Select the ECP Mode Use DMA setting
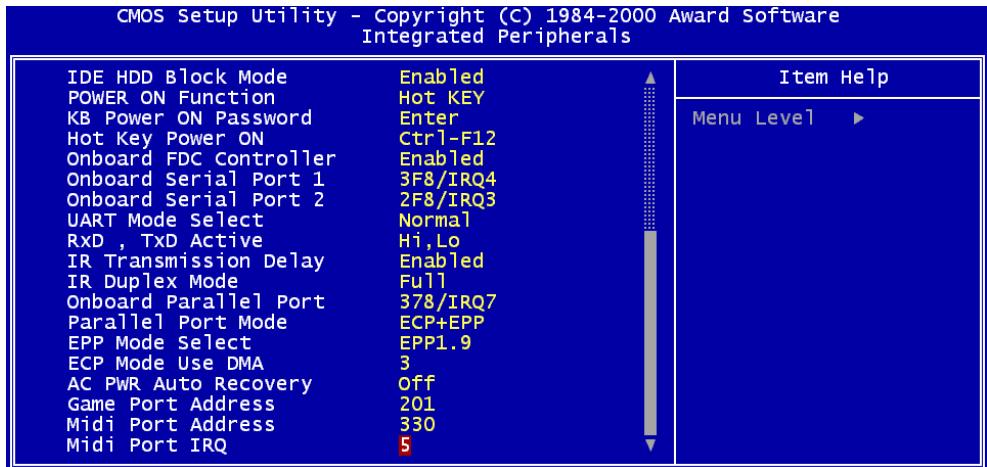 pyautogui.click(x=165, y=363)
